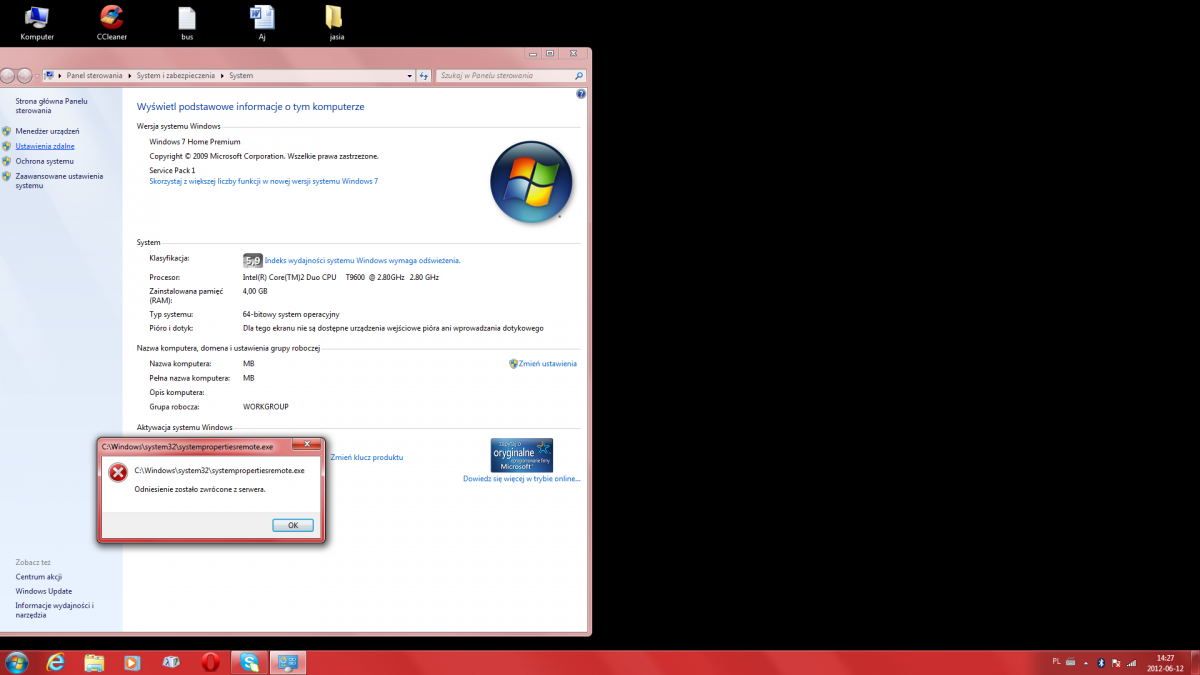Select the Aj Word document icon
This screenshot has width=1200, height=675.
262,22
